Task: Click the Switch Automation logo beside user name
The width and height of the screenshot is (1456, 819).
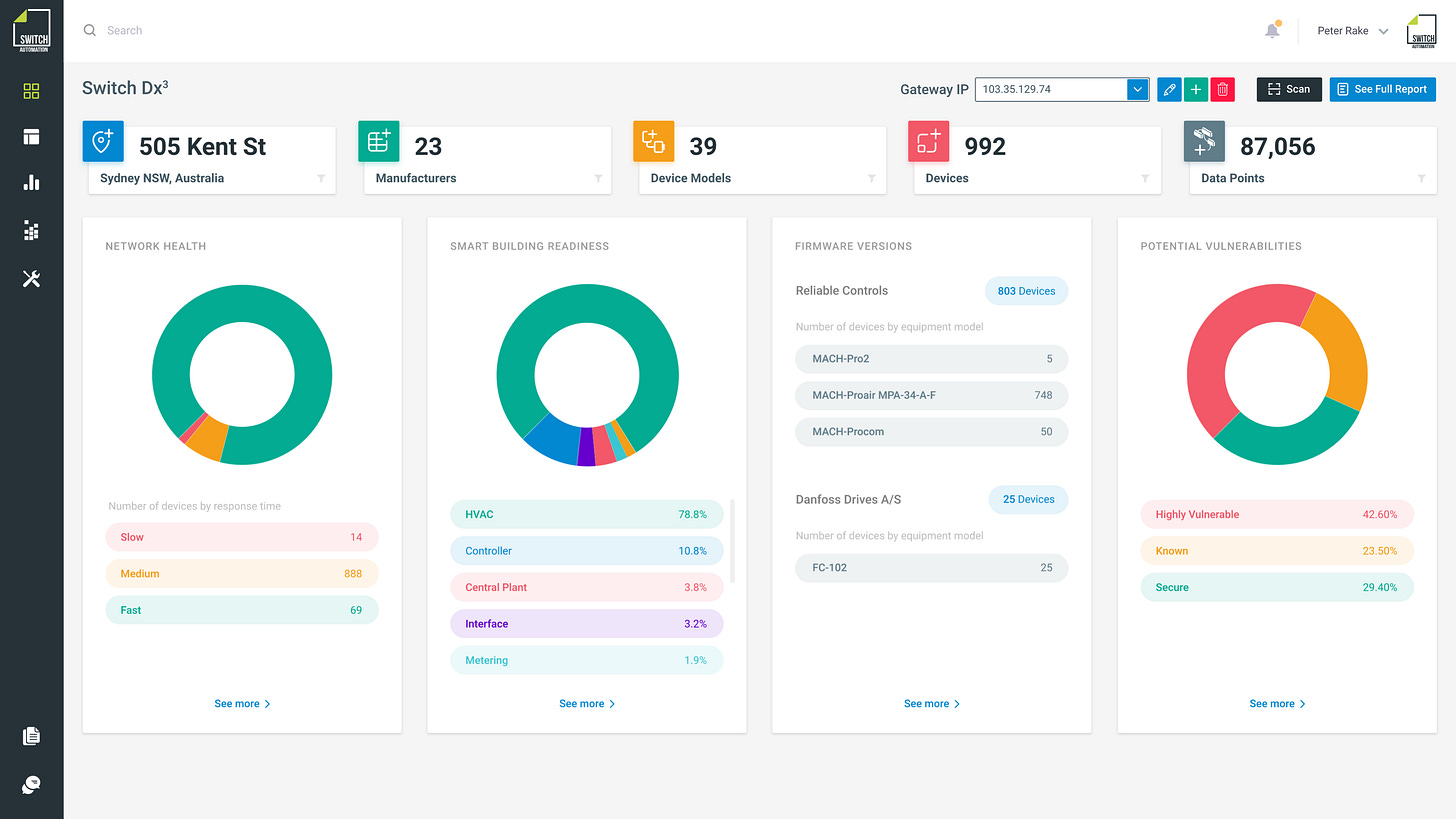Action: [1421, 30]
